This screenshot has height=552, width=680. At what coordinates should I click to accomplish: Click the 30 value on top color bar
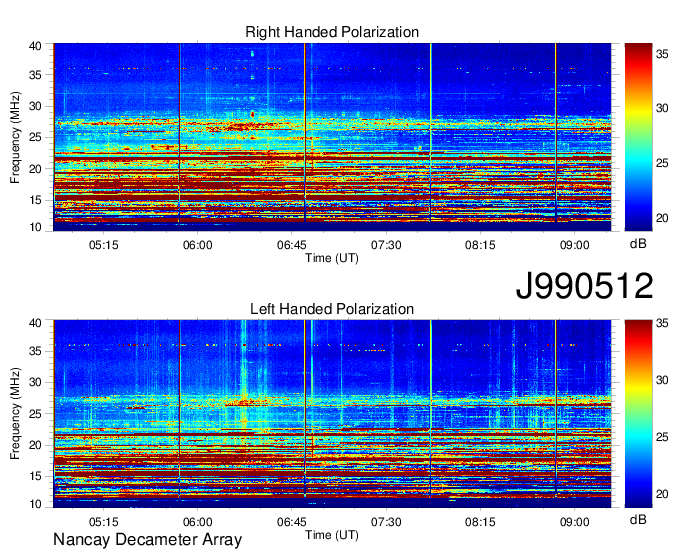(662, 108)
